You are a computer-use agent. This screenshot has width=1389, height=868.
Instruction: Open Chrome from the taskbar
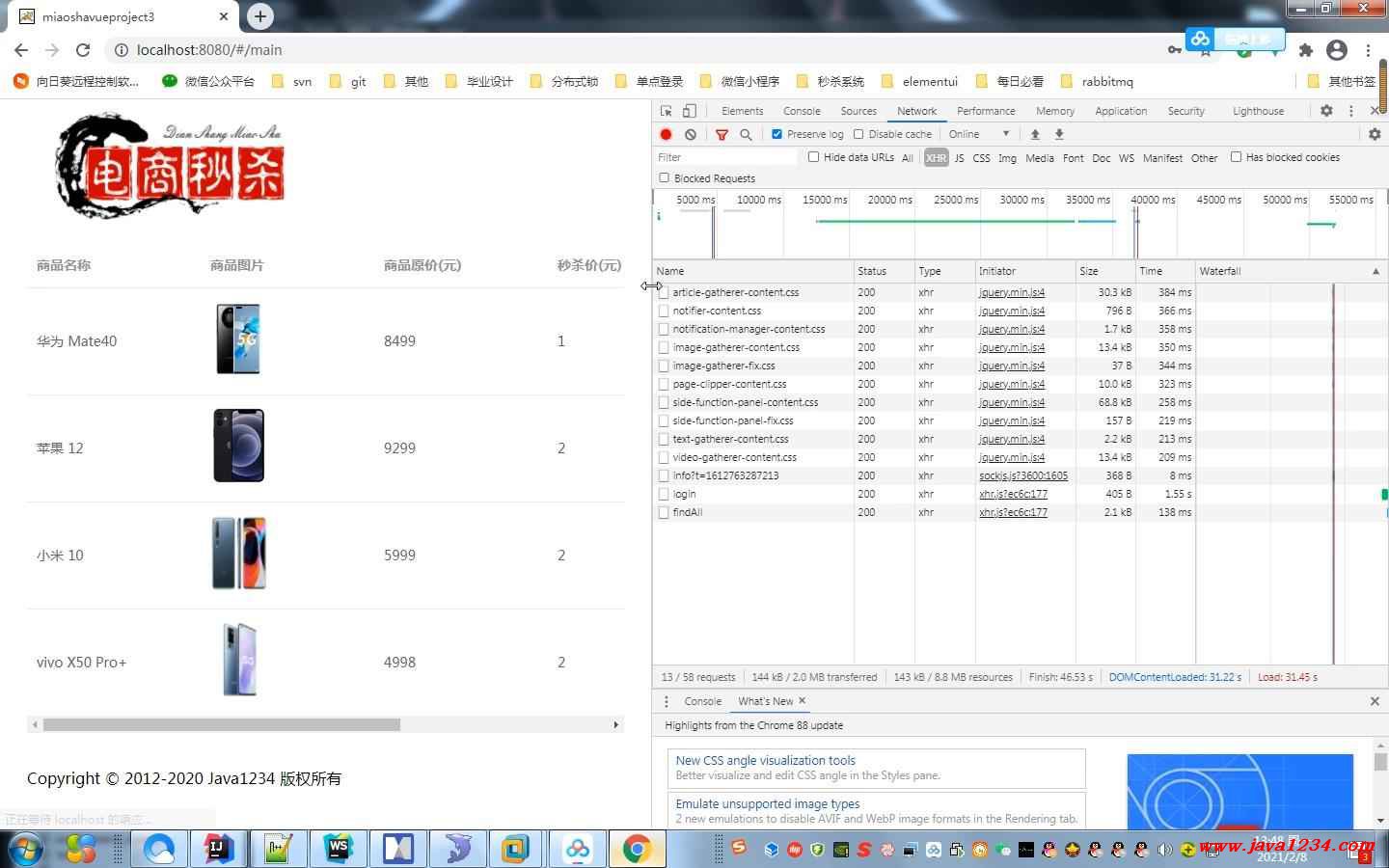click(x=637, y=849)
